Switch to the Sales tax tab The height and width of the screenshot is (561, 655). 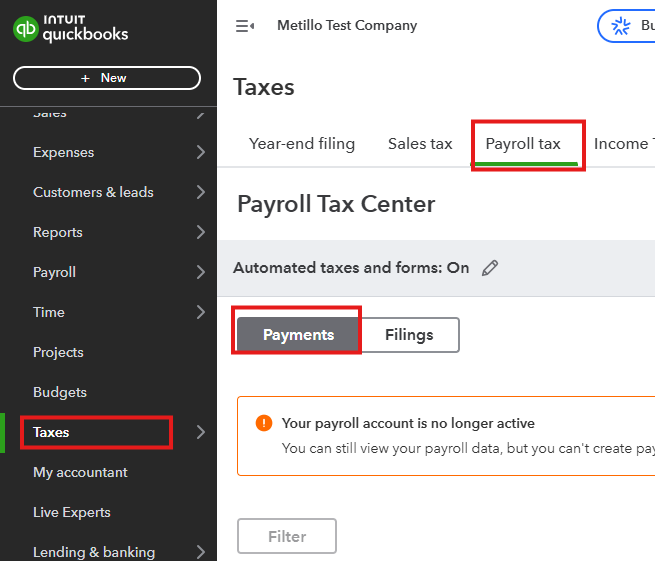point(420,144)
